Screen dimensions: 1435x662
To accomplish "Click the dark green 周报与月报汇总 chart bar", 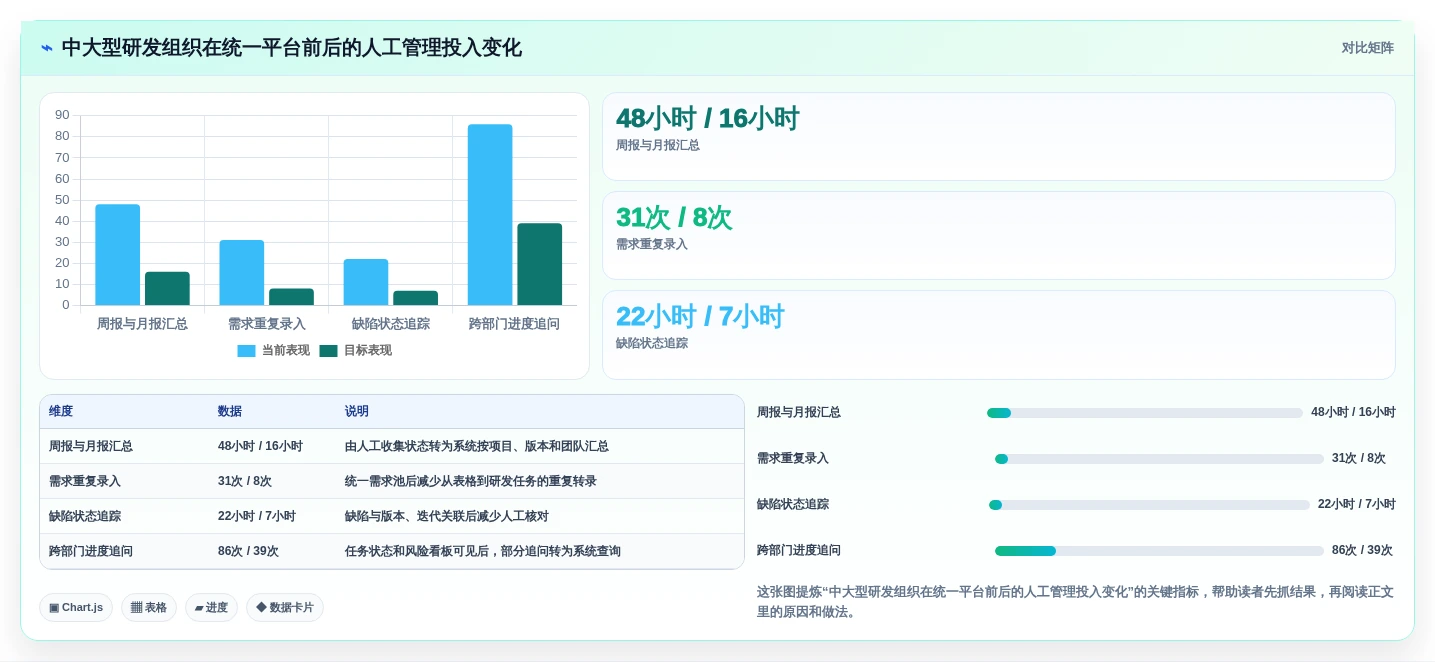I will [x=167, y=288].
